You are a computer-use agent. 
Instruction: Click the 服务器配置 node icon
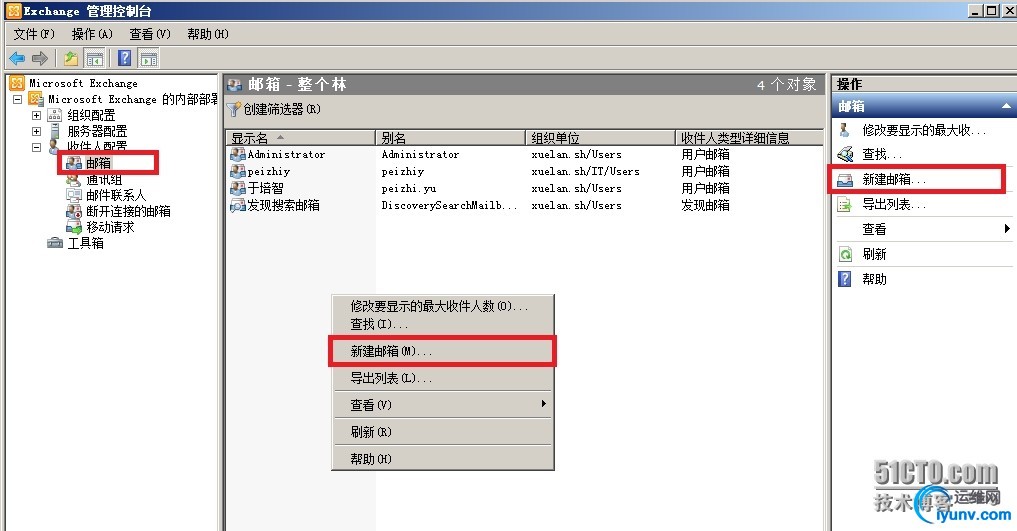coord(54,131)
